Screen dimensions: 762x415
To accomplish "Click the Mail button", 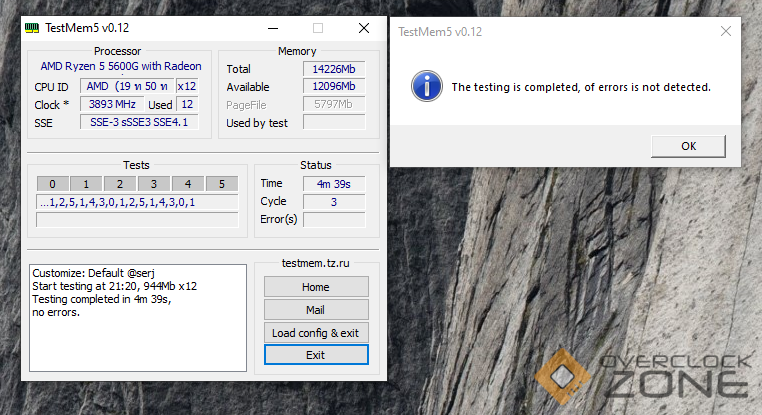I will pyautogui.click(x=316, y=310).
